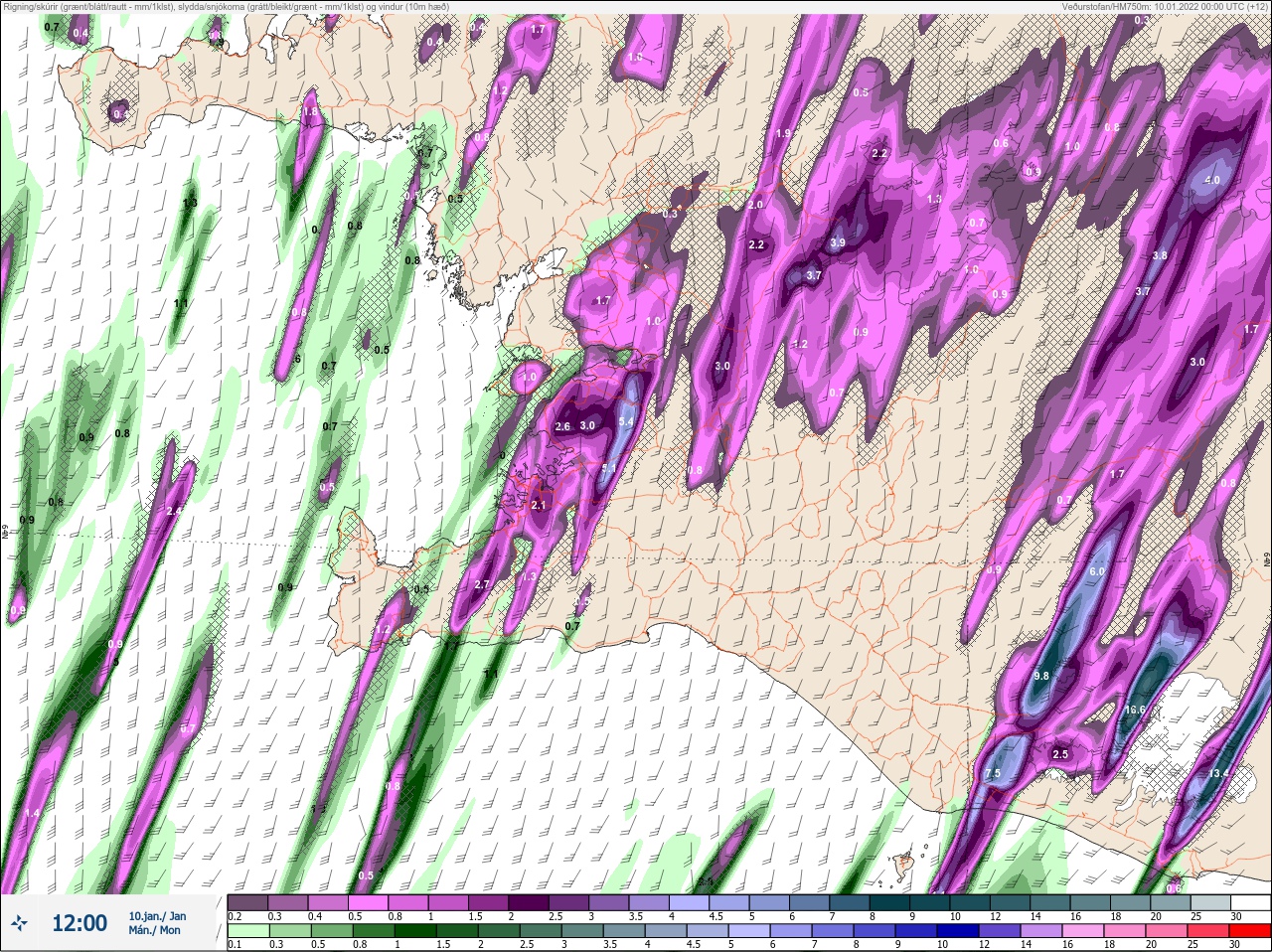Screen dimensions: 1272x952
Task: Click the 3.9 precipitation value on the map
Action: click(x=838, y=243)
